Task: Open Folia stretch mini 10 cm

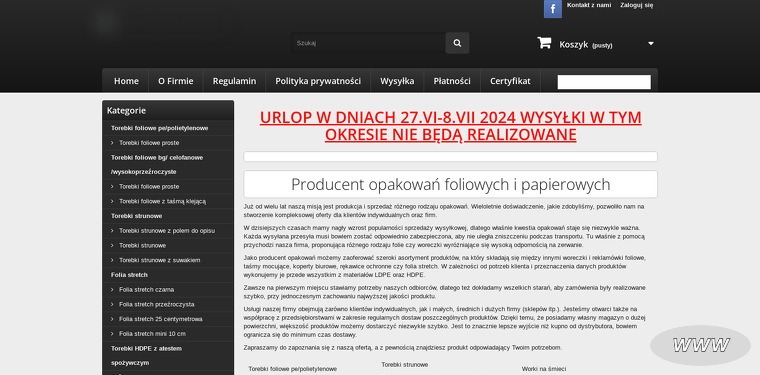Action: (152, 334)
